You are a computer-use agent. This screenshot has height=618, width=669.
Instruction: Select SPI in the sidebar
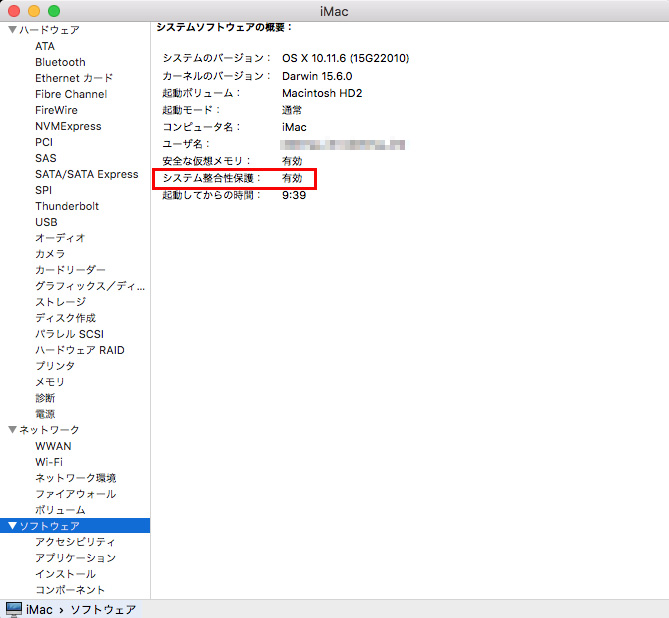44,190
